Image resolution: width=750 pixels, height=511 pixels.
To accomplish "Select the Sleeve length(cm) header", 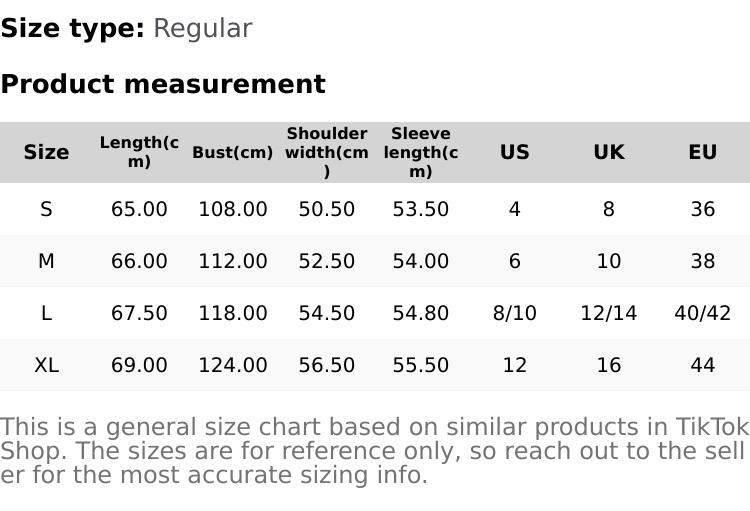I will point(421,152).
